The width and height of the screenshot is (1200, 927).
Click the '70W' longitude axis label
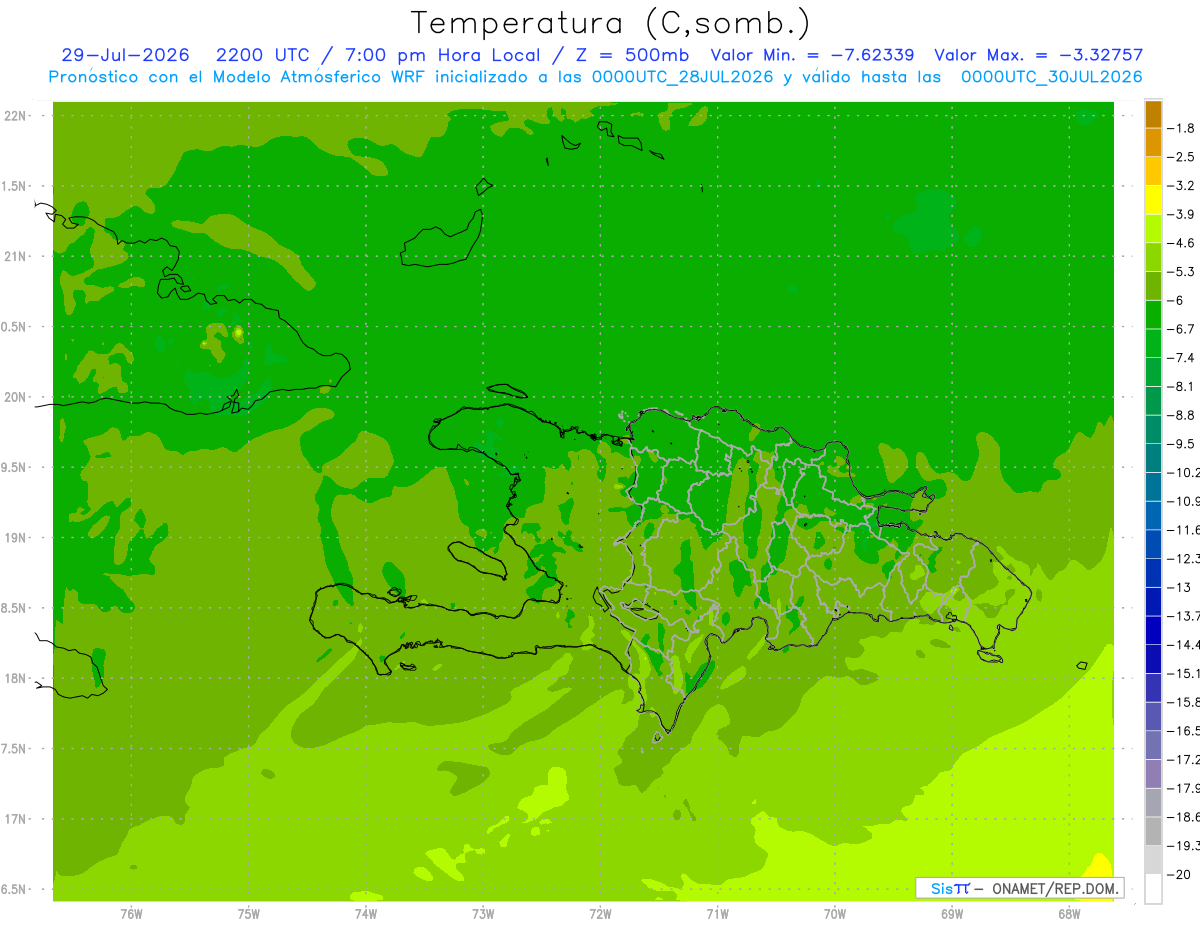[835, 914]
